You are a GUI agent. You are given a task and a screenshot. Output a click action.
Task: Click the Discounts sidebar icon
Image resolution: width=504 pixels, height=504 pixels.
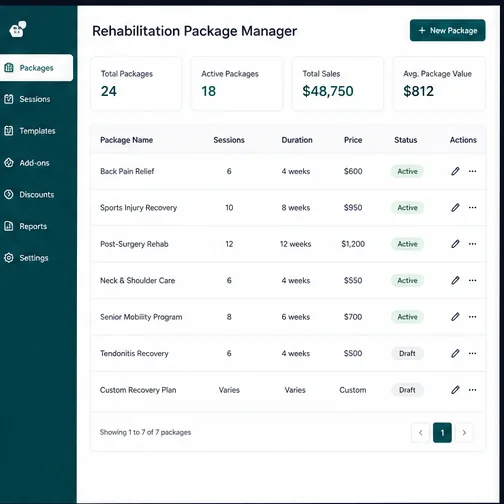click(x=9, y=194)
